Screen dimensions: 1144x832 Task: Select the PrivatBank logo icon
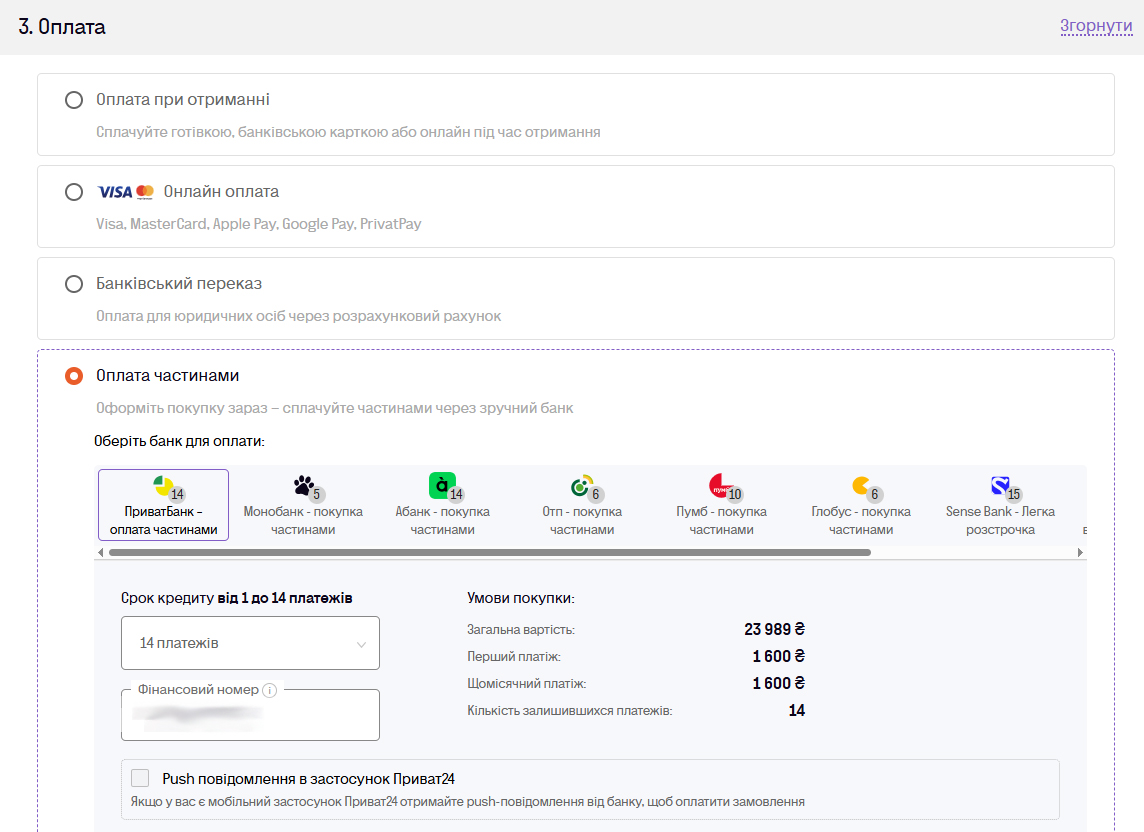pyautogui.click(x=163, y=485)
